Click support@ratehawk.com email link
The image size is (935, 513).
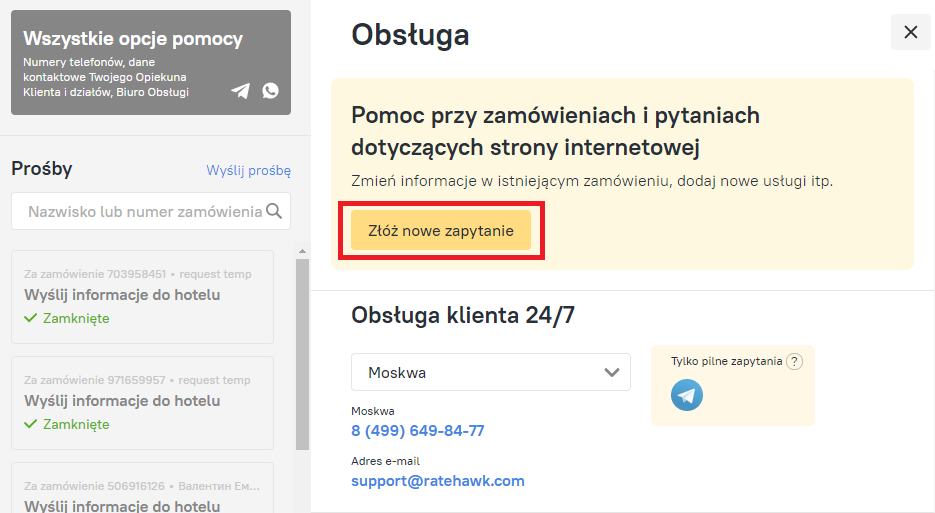tap(437, 481)
